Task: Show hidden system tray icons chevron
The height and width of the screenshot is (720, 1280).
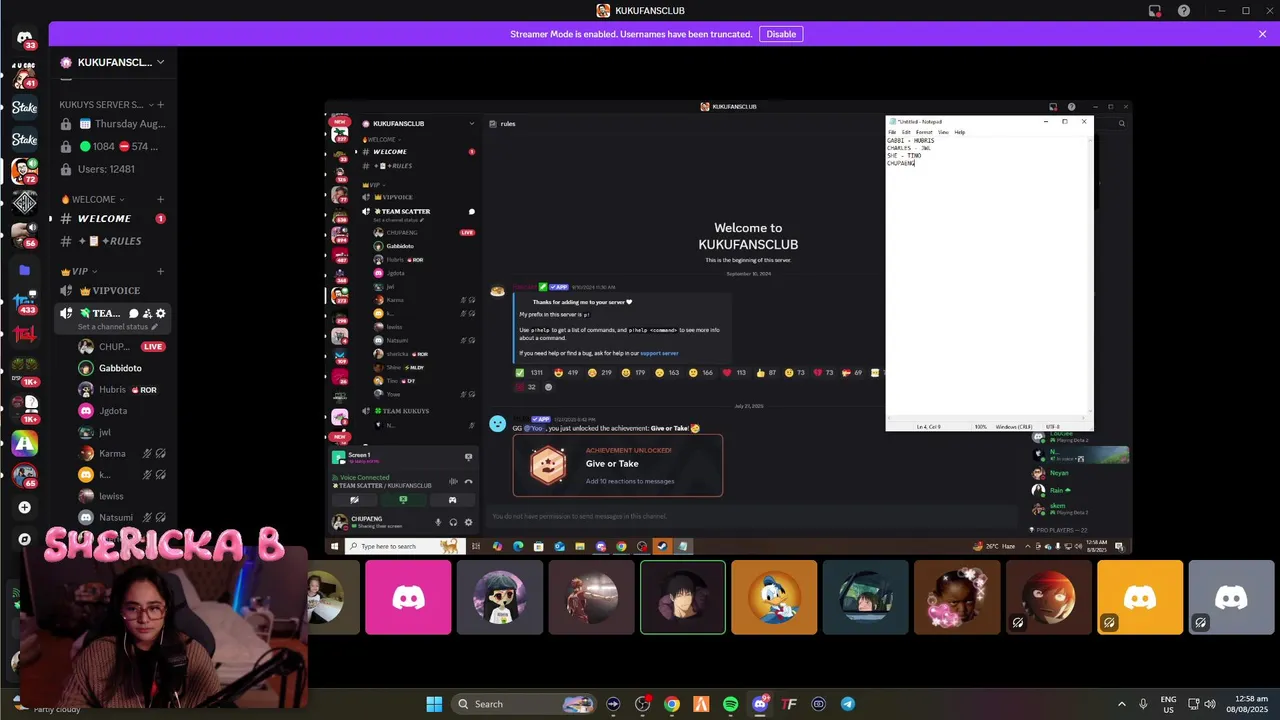Action: (x=1121, y=704)
